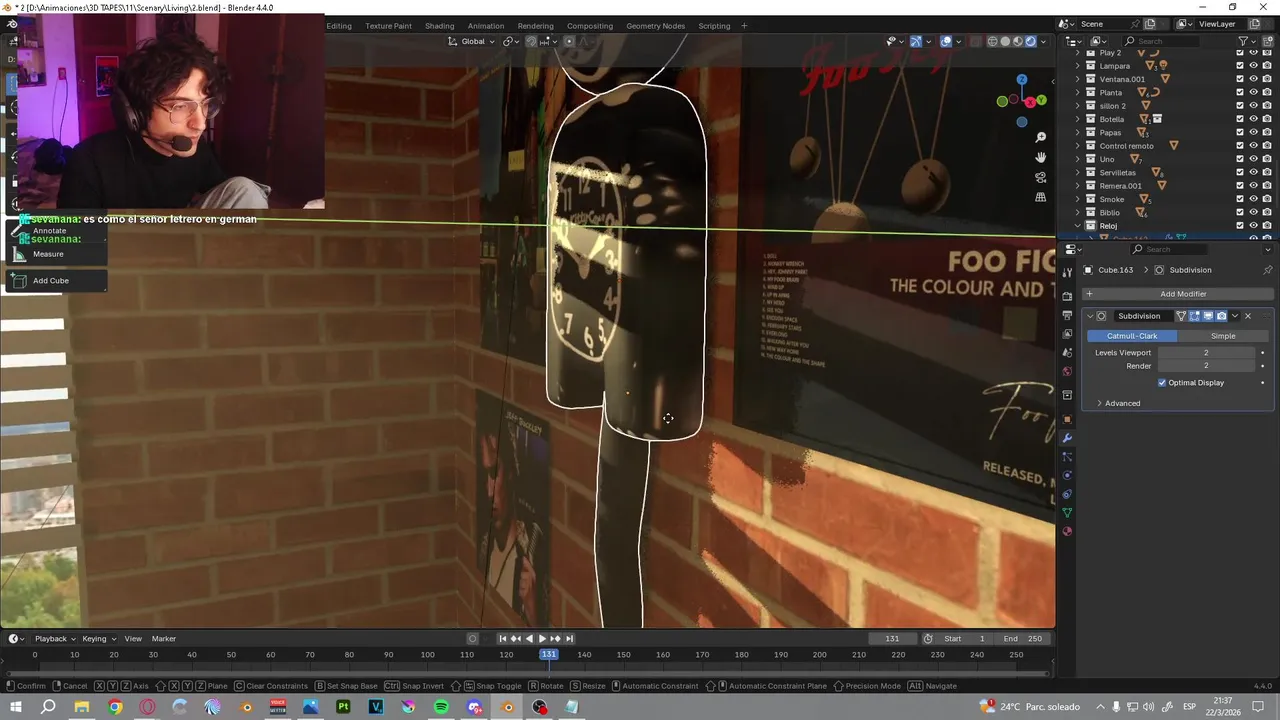
Task: Select Rendered viewport shading mode
Action: [x=1031, y=41]
